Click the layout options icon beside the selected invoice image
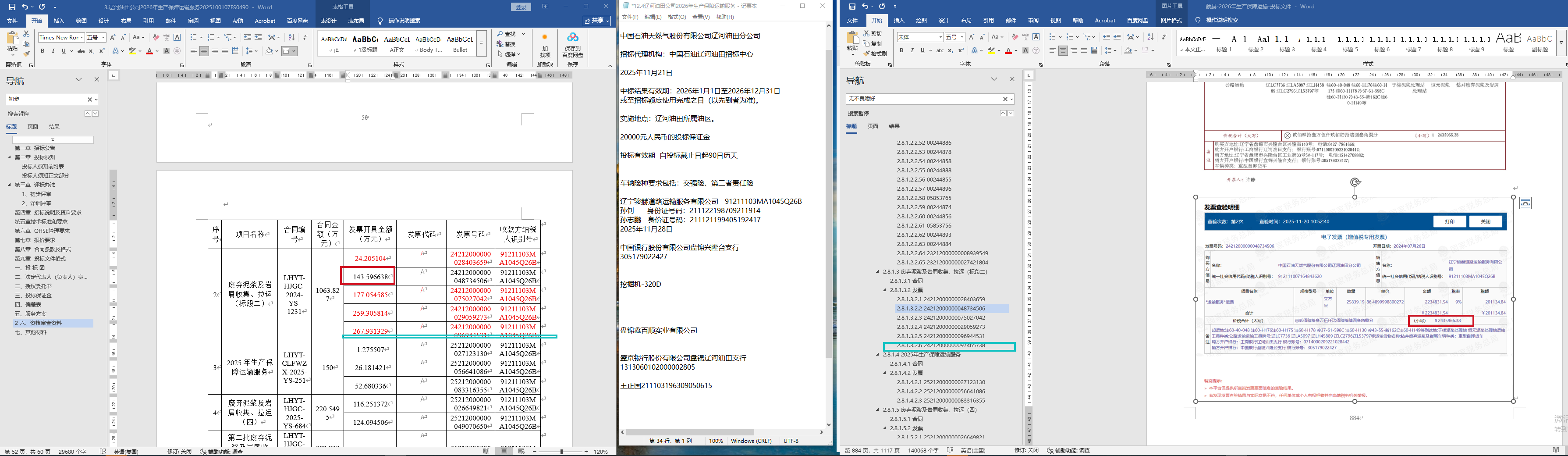1568x456 pixels. click(x=1525, y=203)
